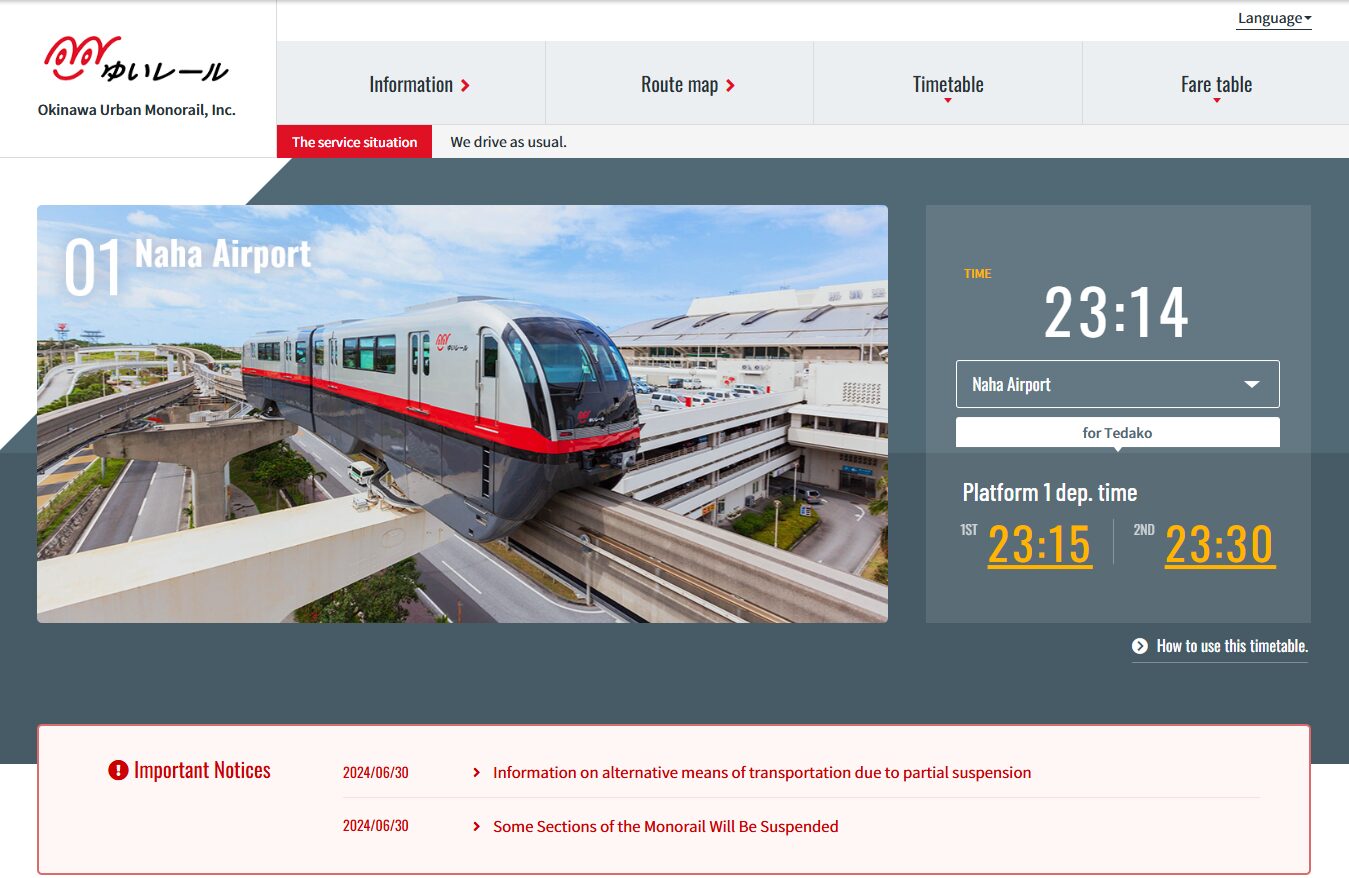
Task: Click the Naha Airport monorail photo
Action: click(x=462, y=414)
